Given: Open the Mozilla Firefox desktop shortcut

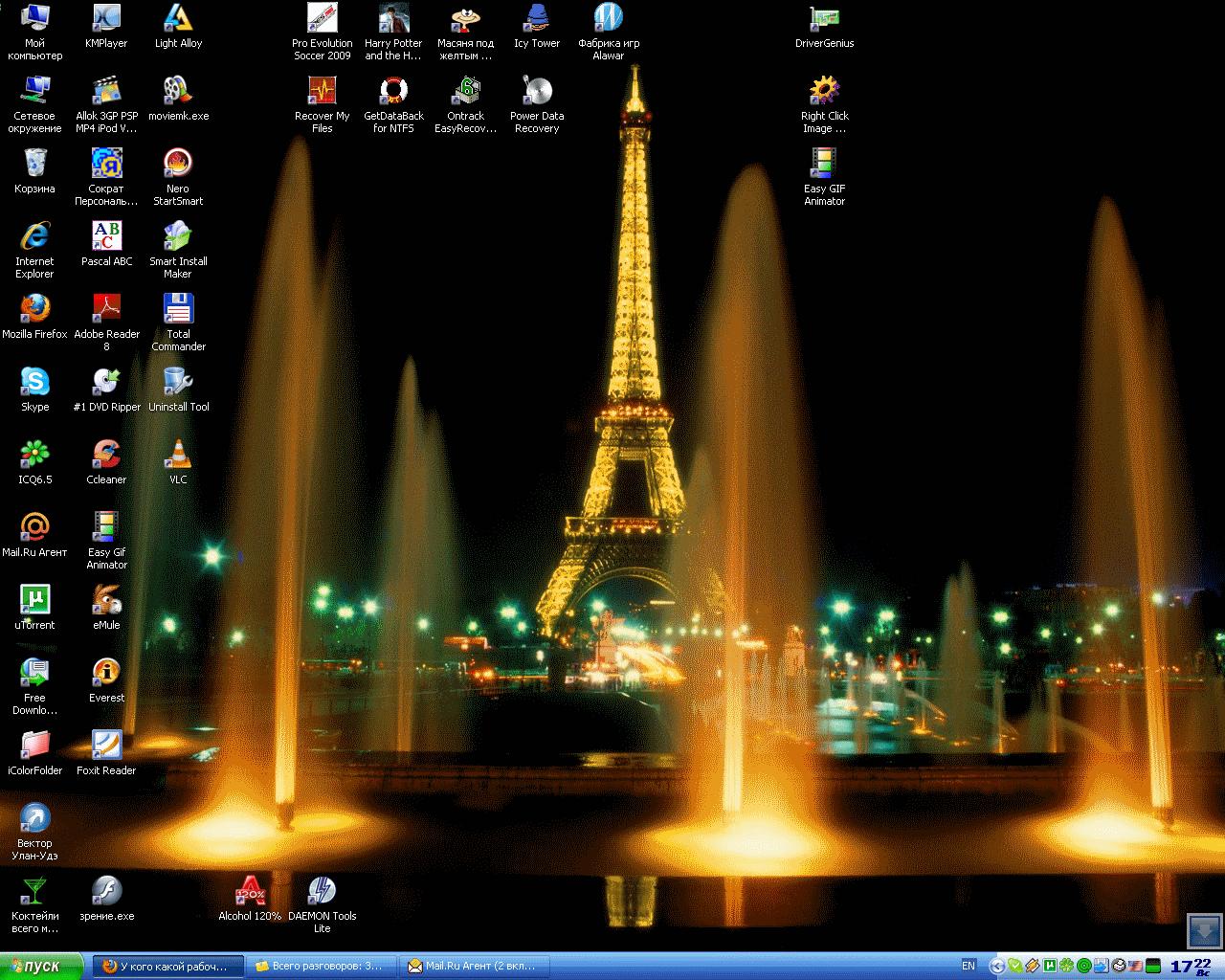Looking at the screenshot, I should [x=34, y=309].
